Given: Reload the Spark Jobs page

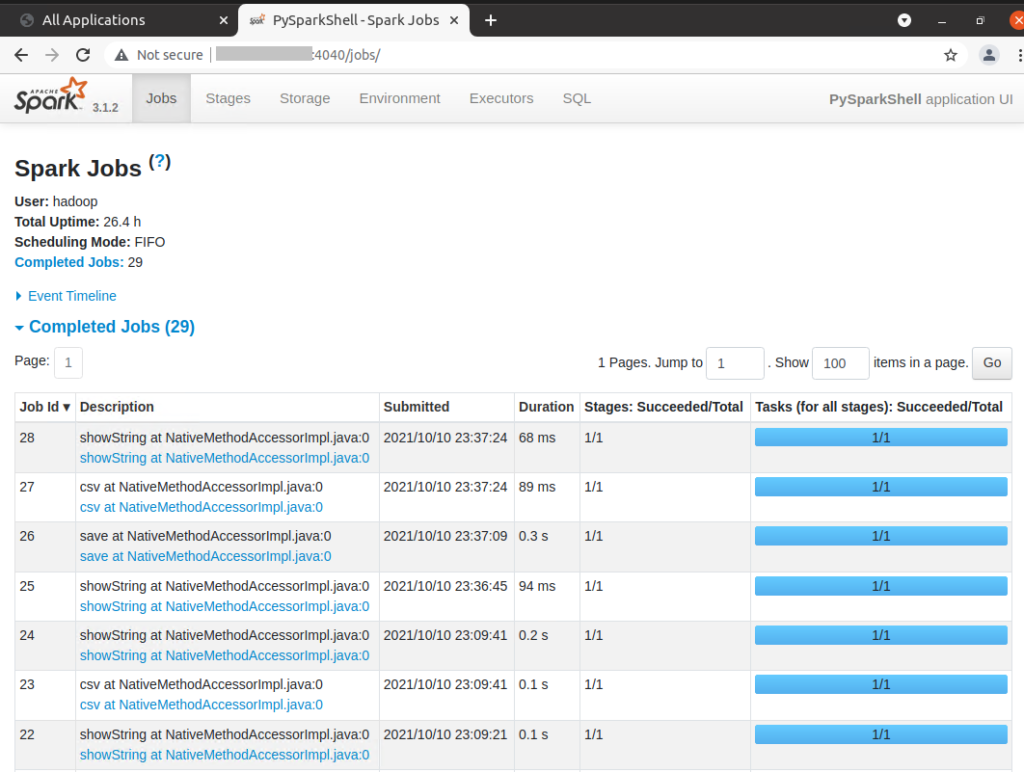Looking at the screenshot, I should (83, 55).
